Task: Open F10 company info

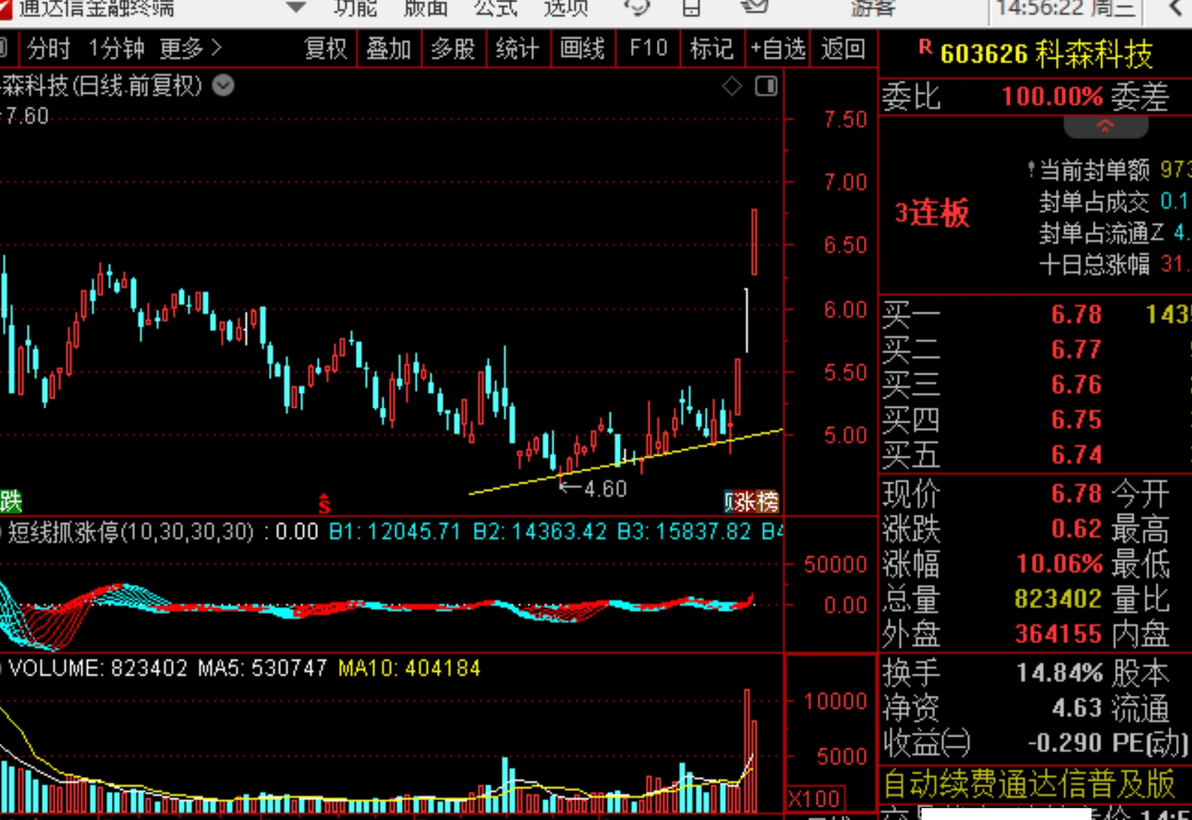Action: click(x=648, y=49)
